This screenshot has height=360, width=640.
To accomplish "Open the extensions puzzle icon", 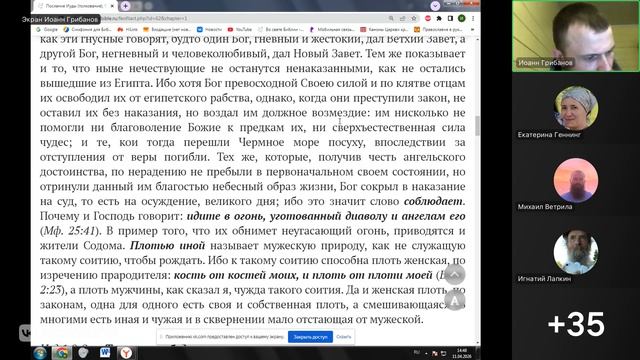I will click(x=439, y=18).
